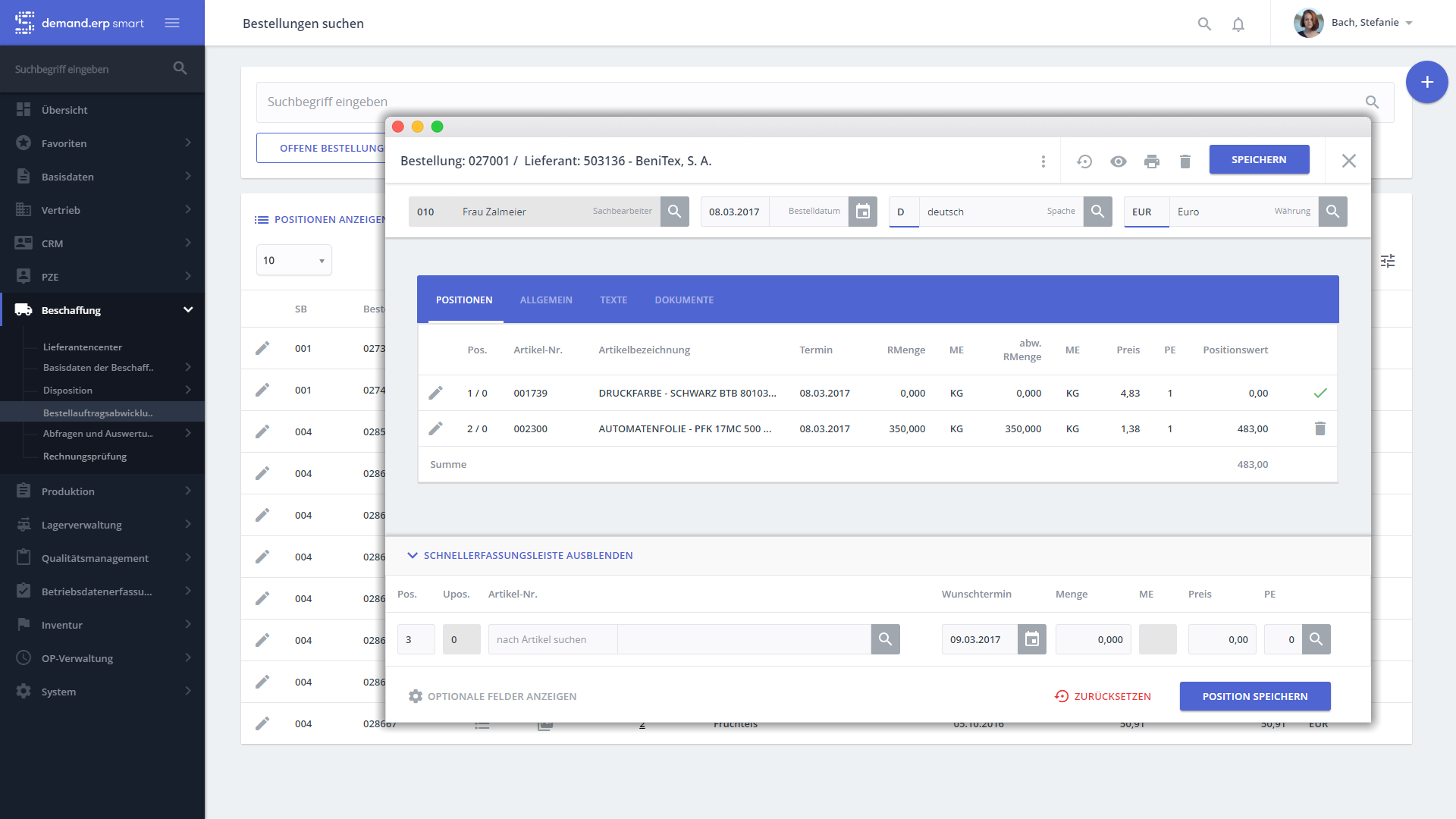This screenshot has width=1456, height=819.
Task: Open the three-dot more options menu
Action: coord(1043,161)
